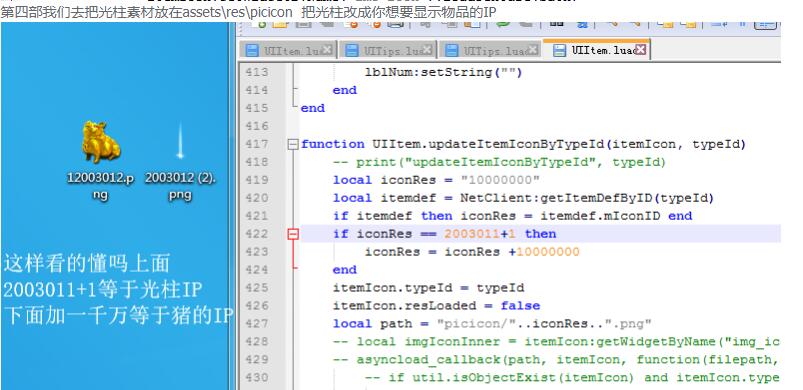Image resolution: width=803 pixels, height=390 pixels.
Task: Click the New file toolbar icon
Action: [261, 24]
